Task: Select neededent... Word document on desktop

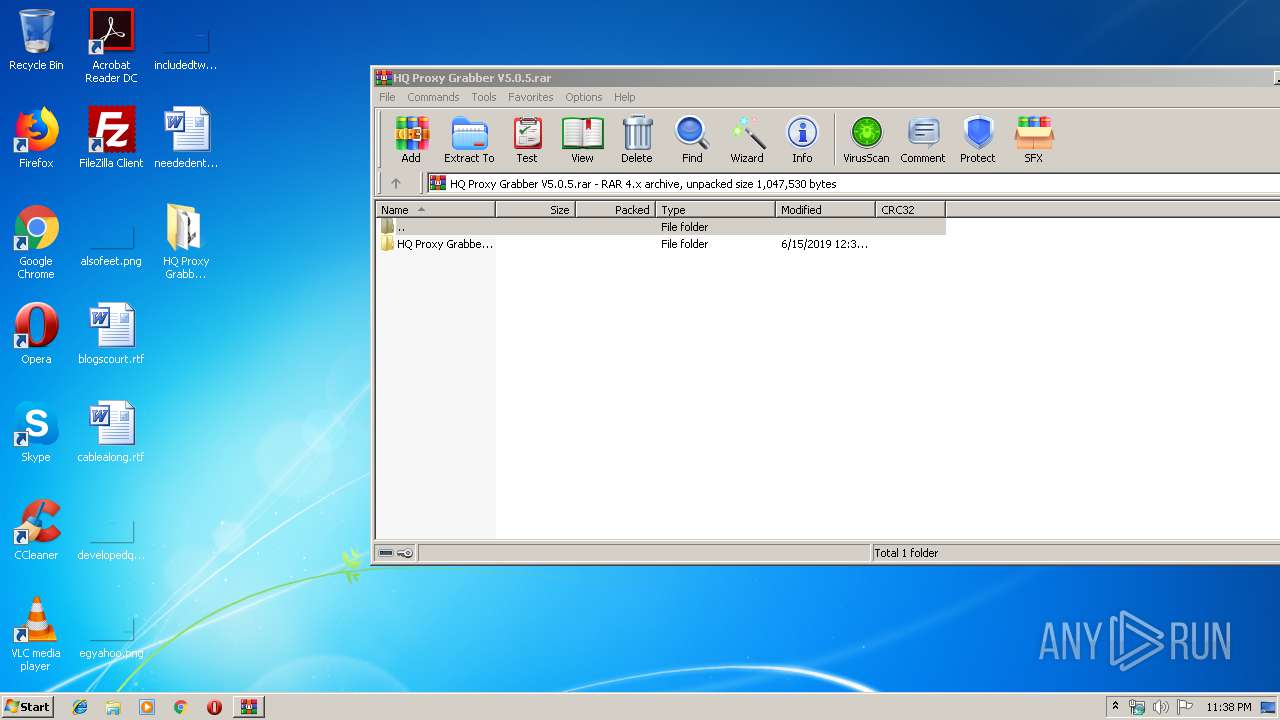Action: (x=186, y=138)
